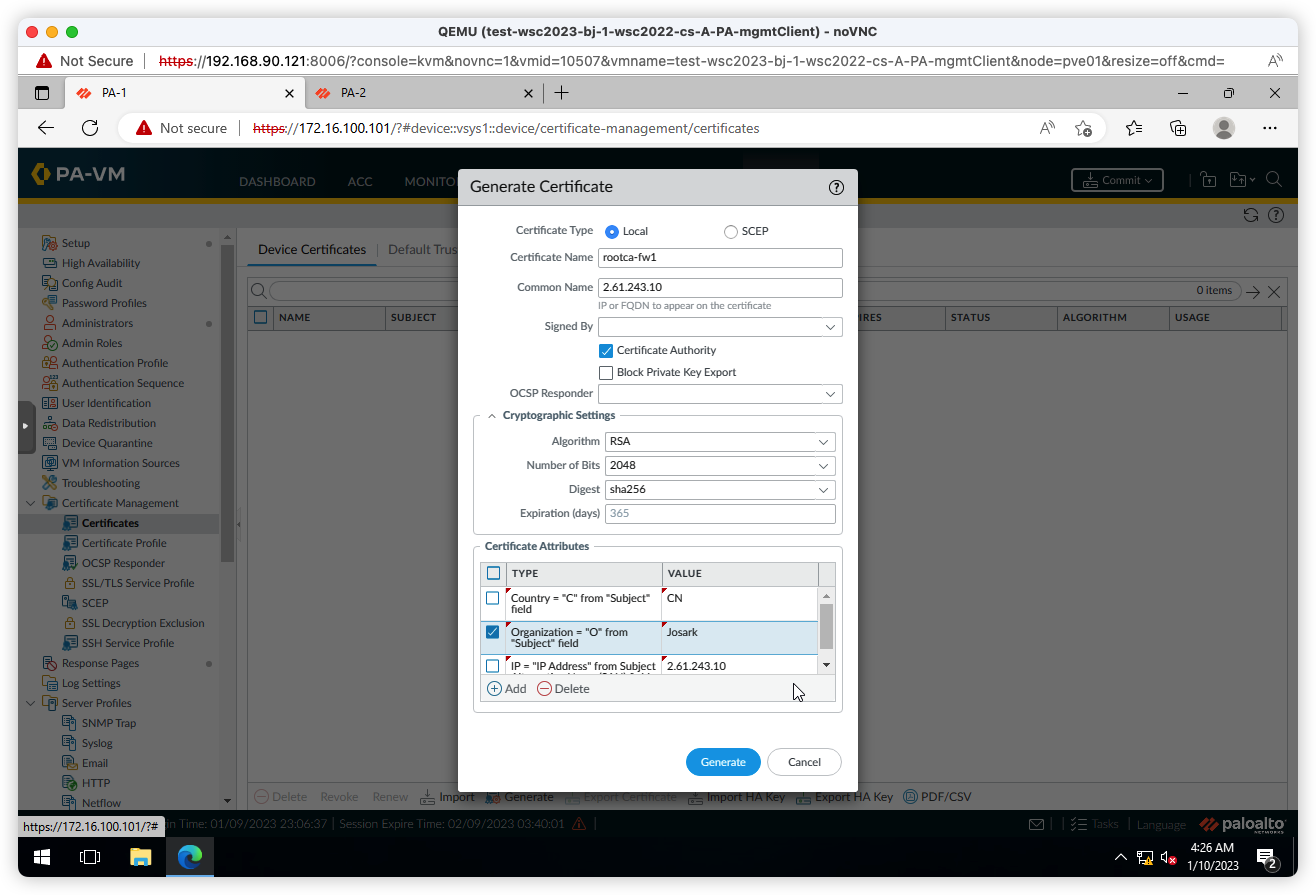Open File Explorer in the taskbar

click(x=140, y=857)
